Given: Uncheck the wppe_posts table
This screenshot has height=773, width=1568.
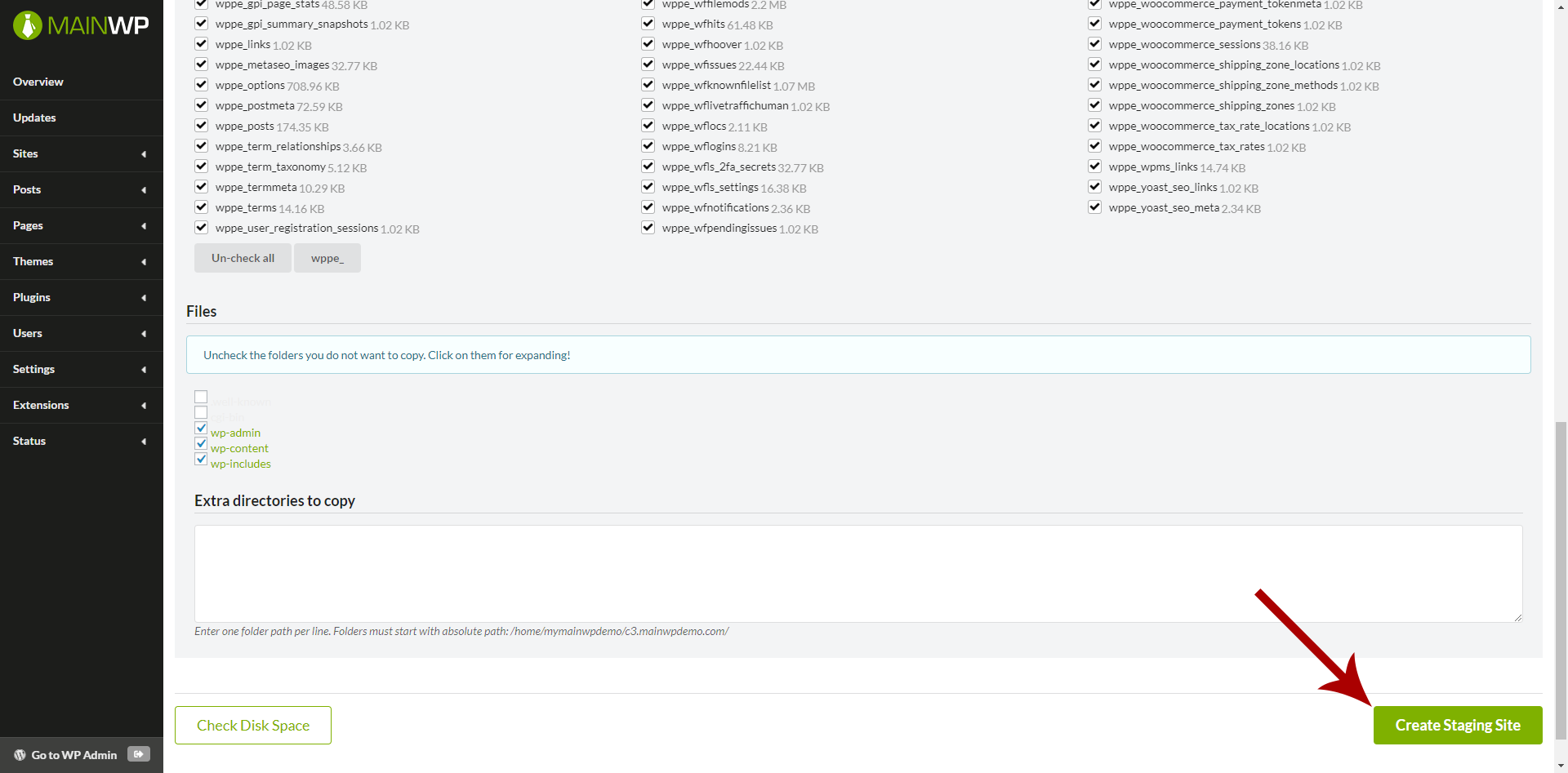Looking at the screenshot, I should (201, 125).
